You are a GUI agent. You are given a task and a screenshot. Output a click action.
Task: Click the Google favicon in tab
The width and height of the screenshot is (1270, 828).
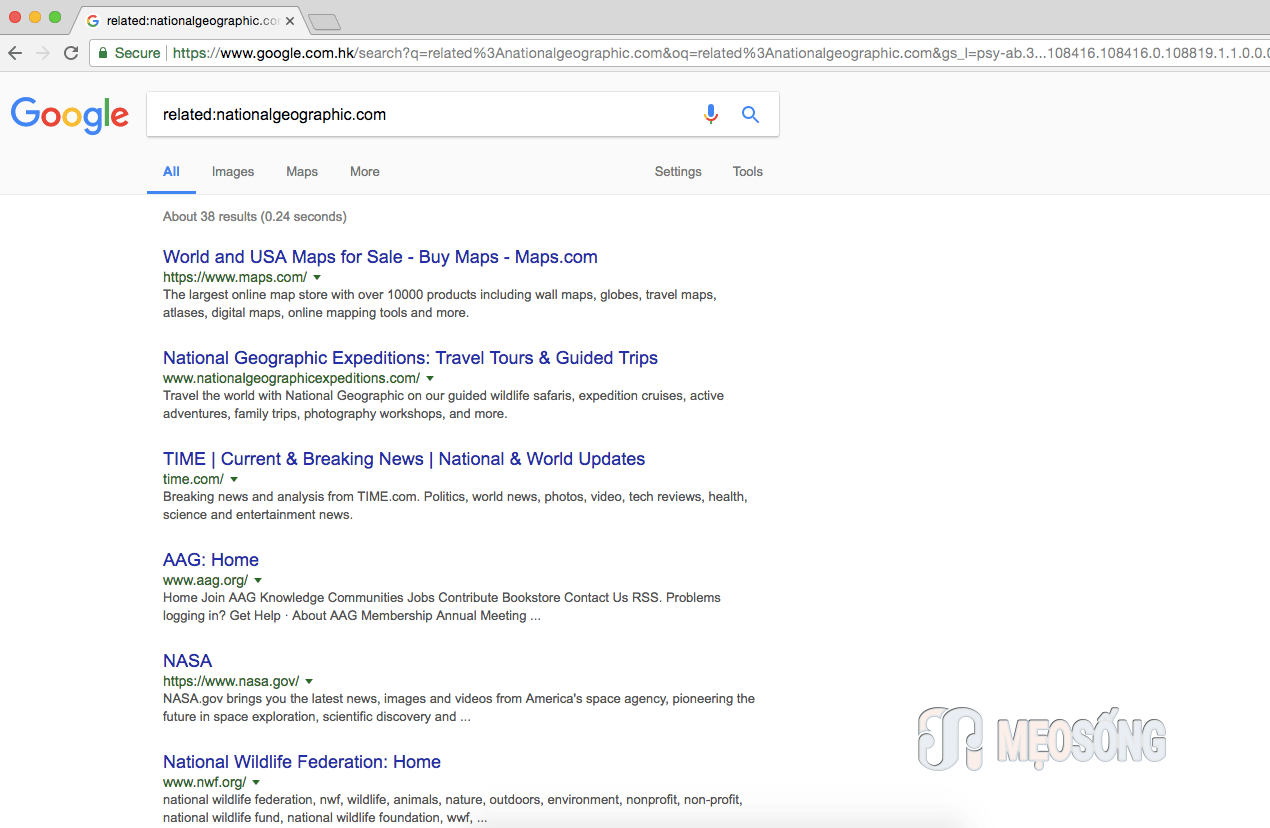pyautogui.click(x=94, y=21)
